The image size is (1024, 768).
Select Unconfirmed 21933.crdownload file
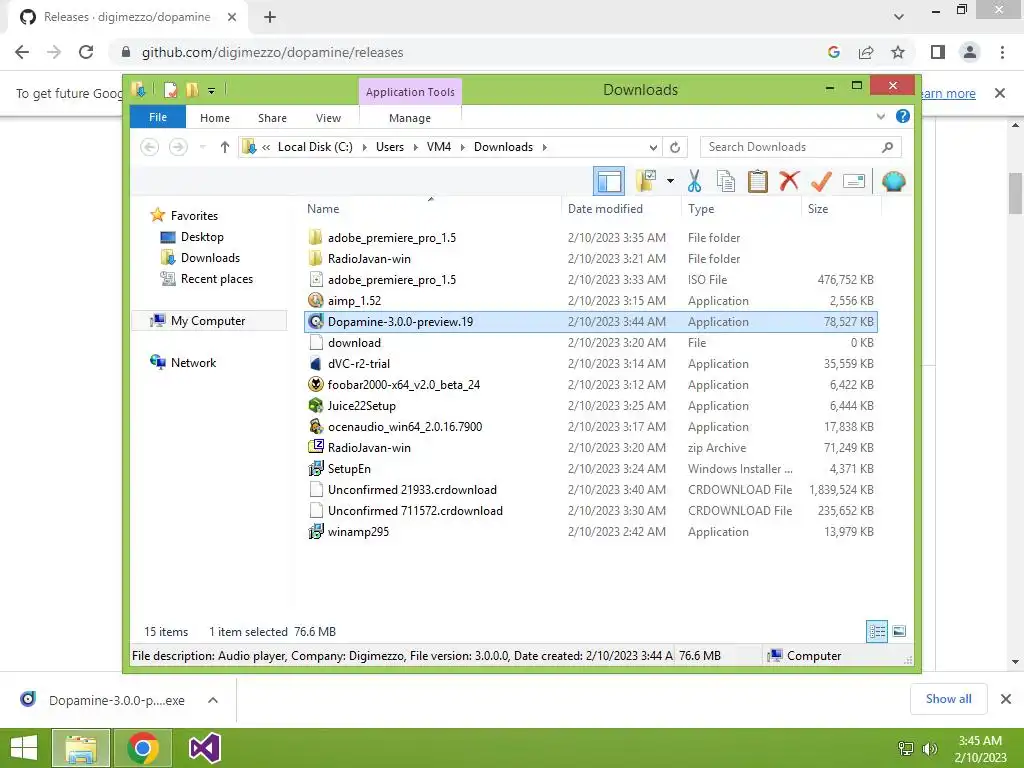[590, 490]
